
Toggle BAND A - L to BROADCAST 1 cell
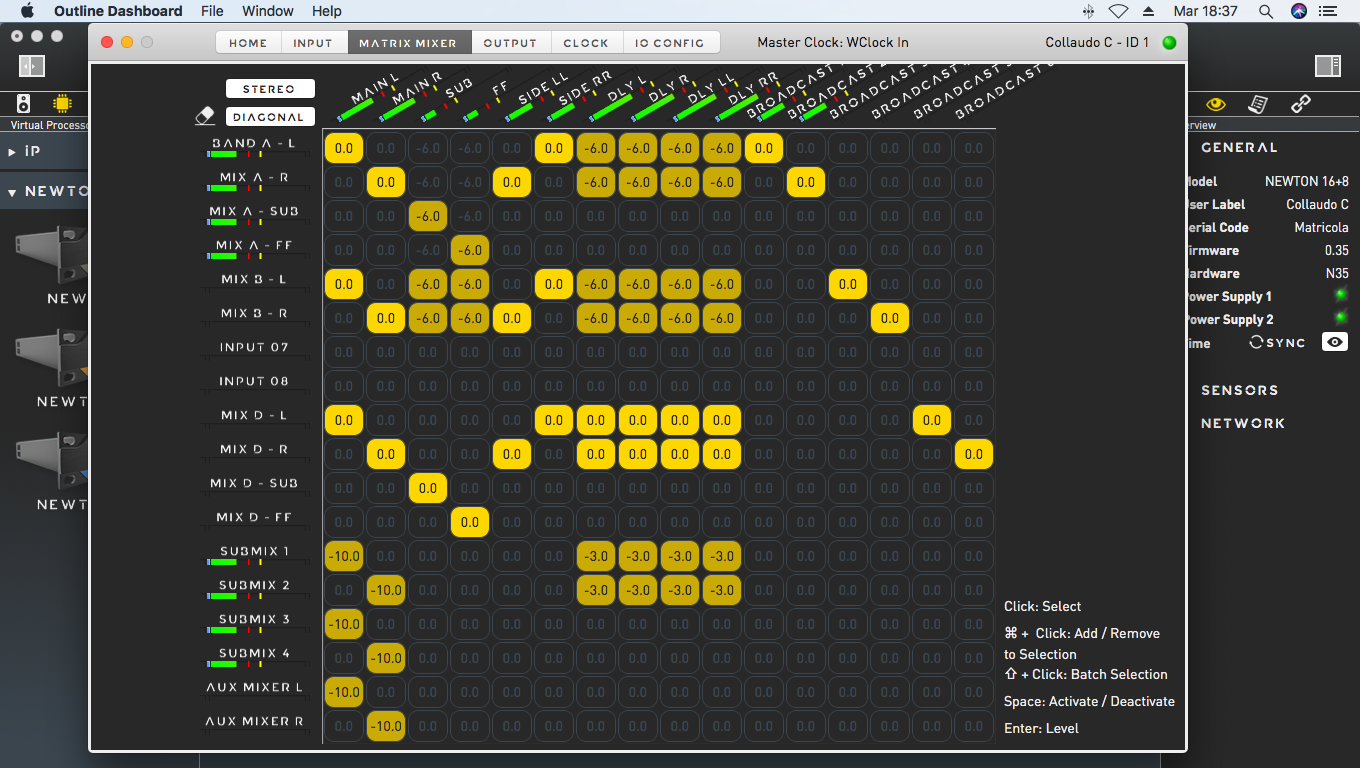[764, 148]
